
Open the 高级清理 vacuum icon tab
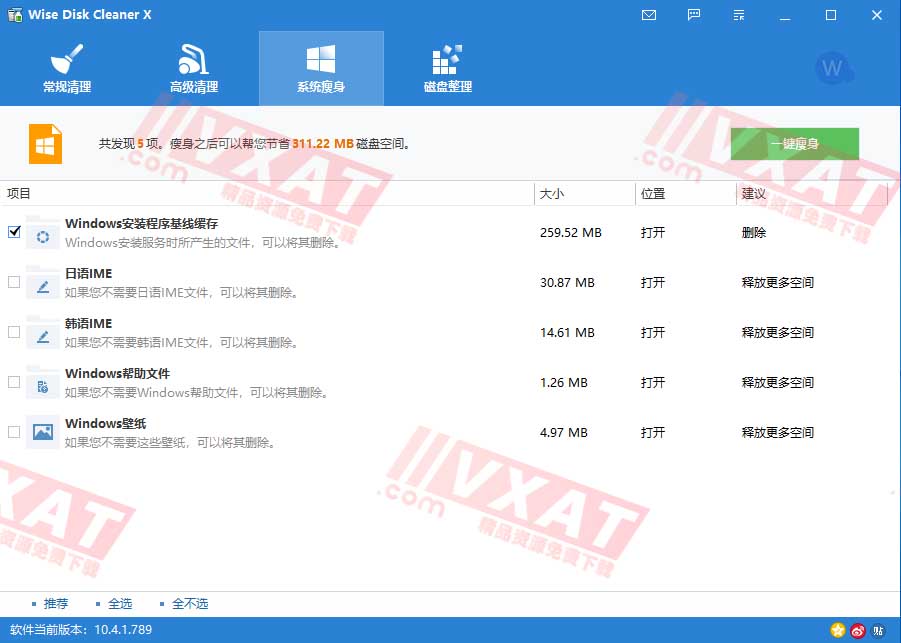click(194, 68)
